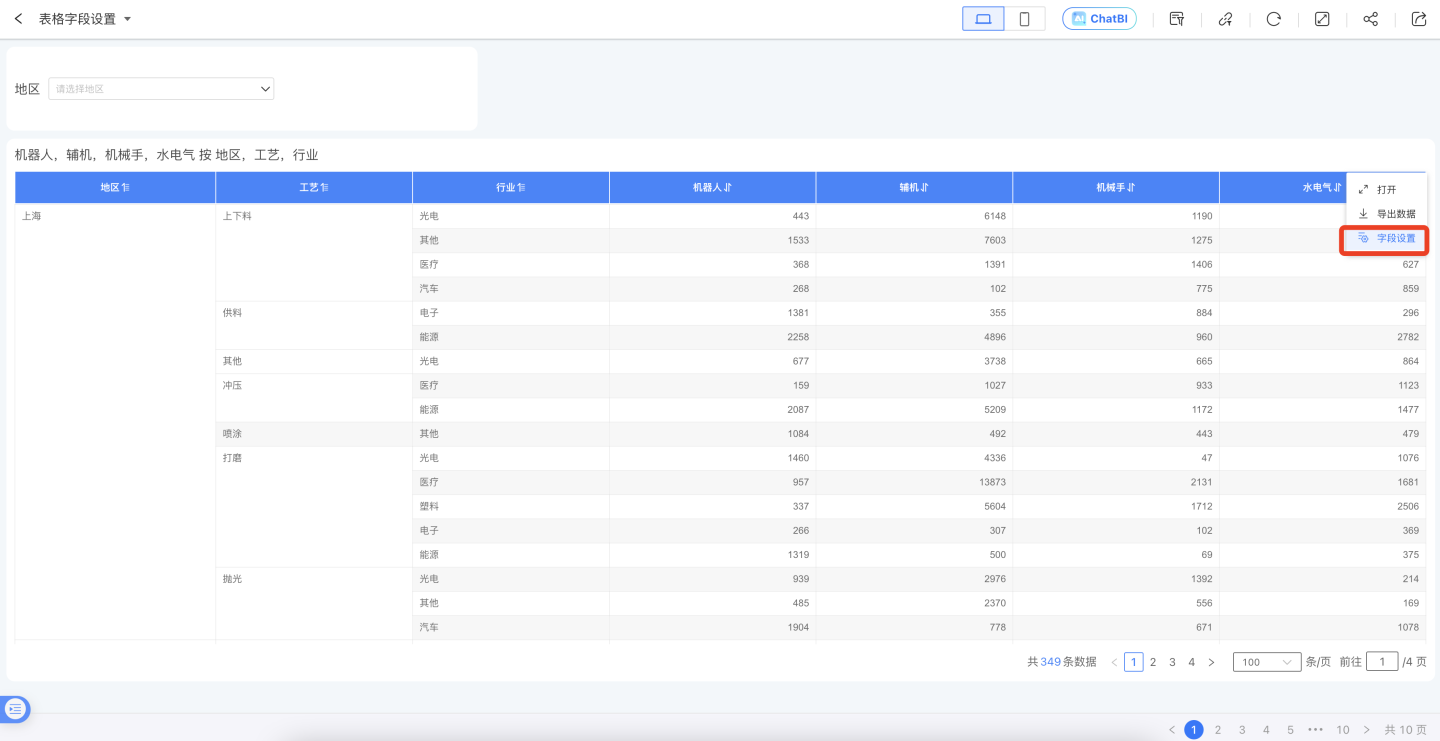This screenshot has height=741, width=1440.
Task: Switch to desktop layout view
Action: click(983, 19)
